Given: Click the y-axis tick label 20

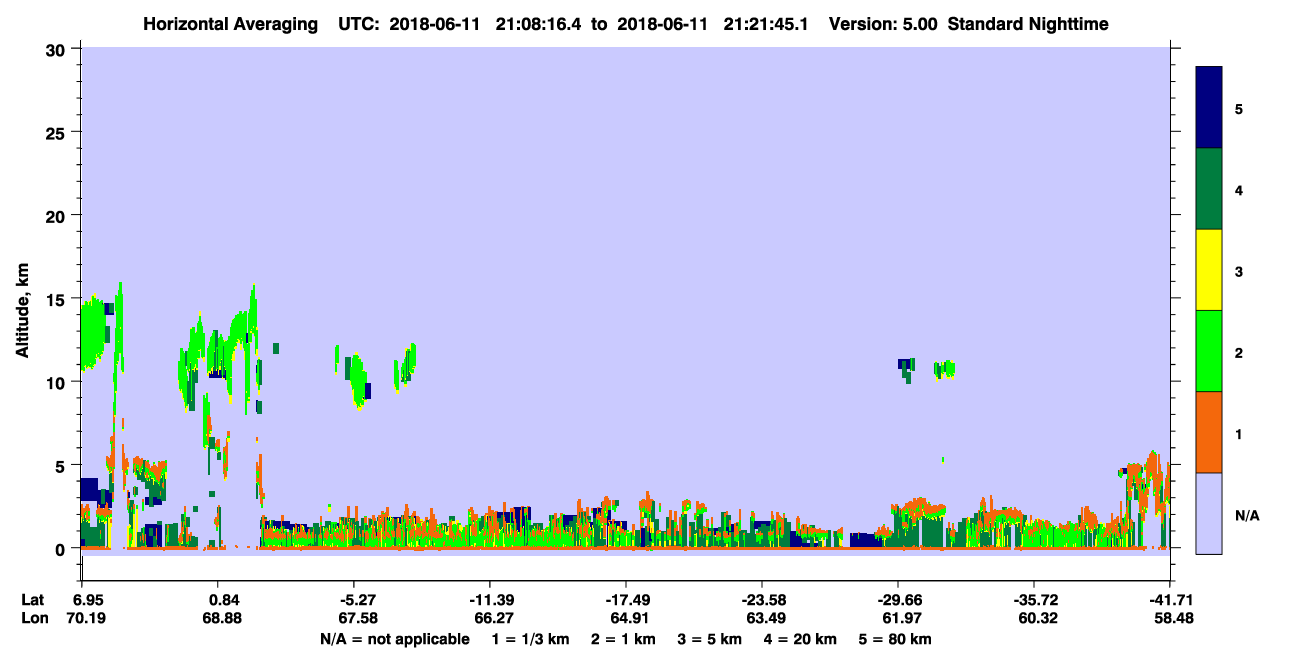Looking at the screenshot, I should tap(58, 215).
